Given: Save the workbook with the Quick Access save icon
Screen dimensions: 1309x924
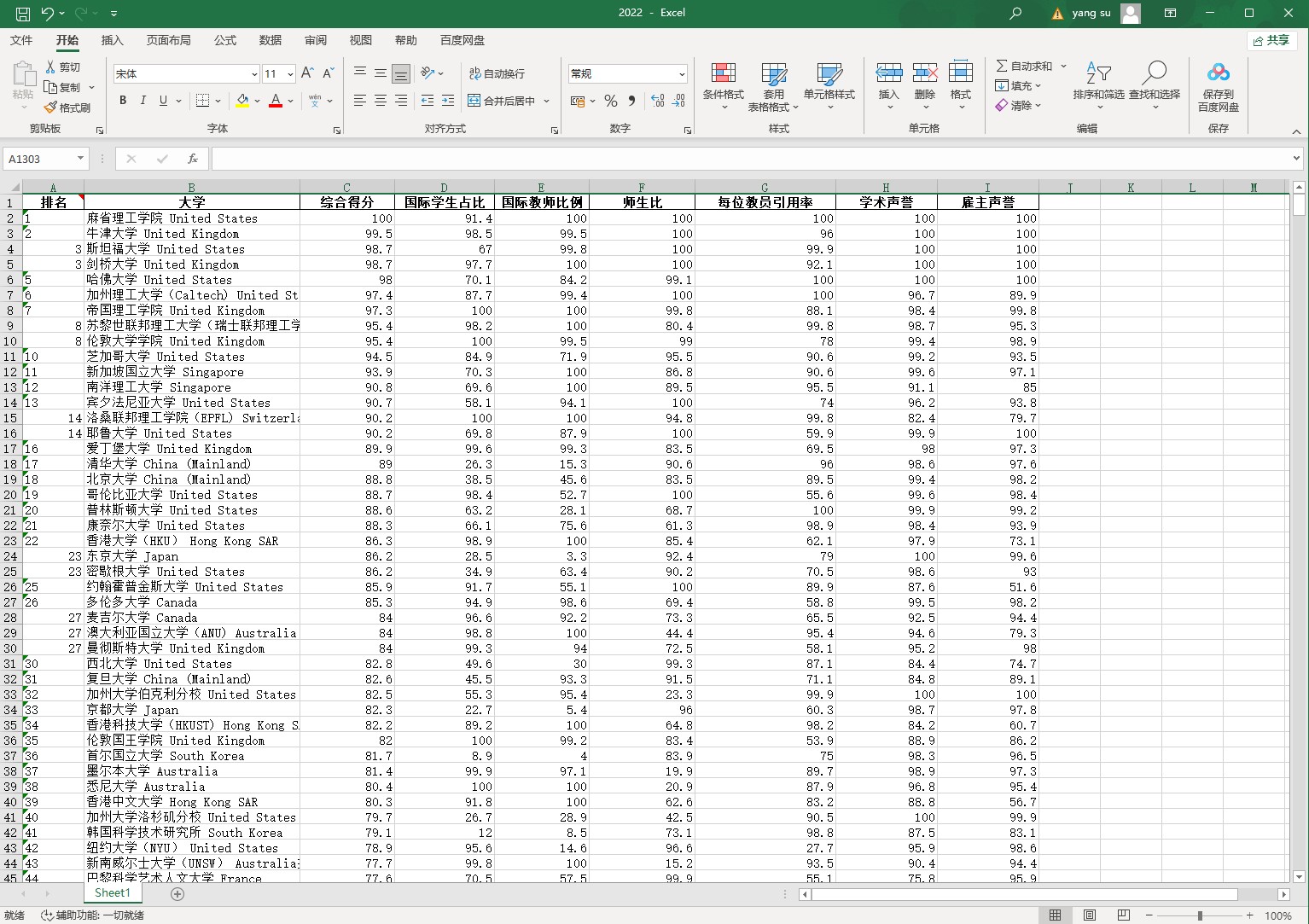Looking at the screenshot, I should (x=23, y=13).
